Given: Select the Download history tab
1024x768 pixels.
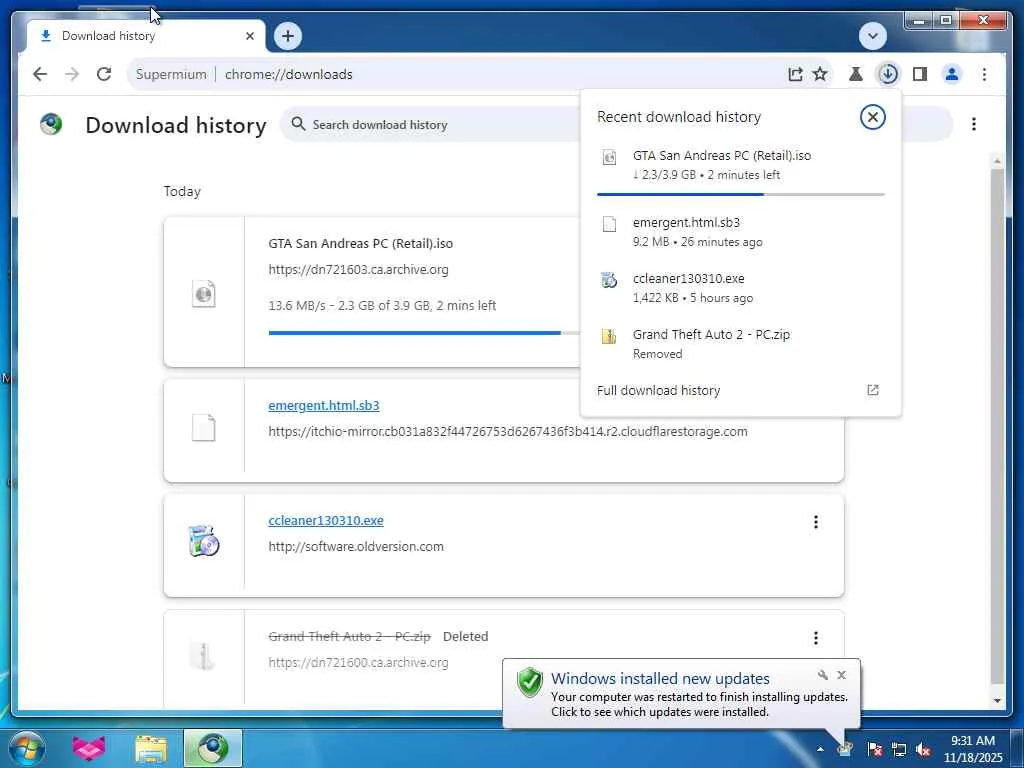Looking at the screenshot, I should 146,36.
